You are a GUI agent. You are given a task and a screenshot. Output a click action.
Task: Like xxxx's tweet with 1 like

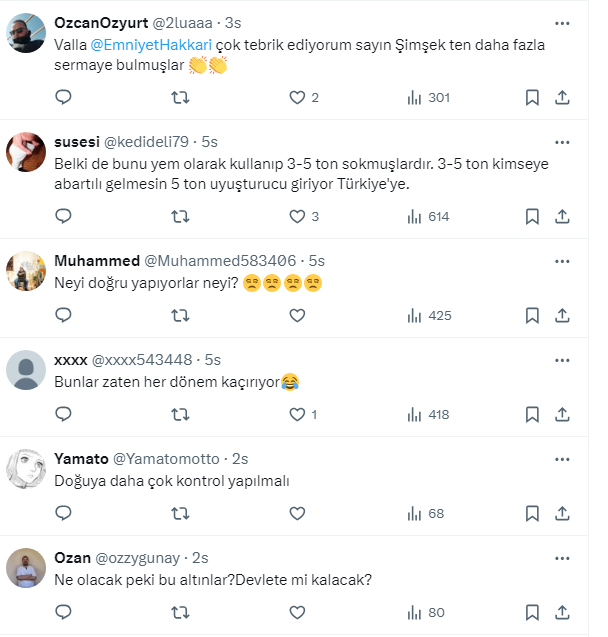297,414
